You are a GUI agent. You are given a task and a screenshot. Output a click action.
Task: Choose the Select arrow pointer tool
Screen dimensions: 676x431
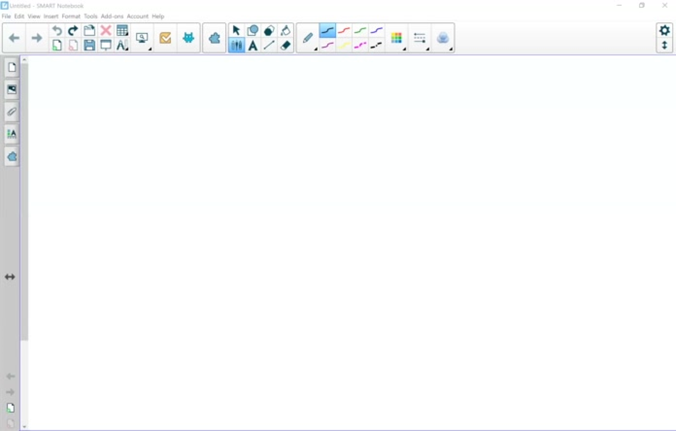237,31
